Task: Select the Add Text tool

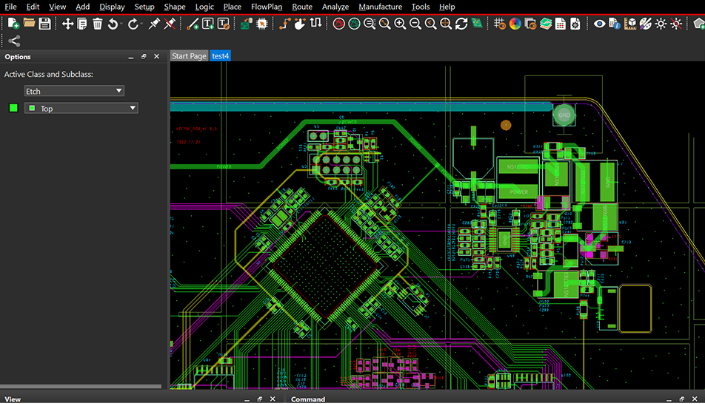Action: (x=208, y=24)
